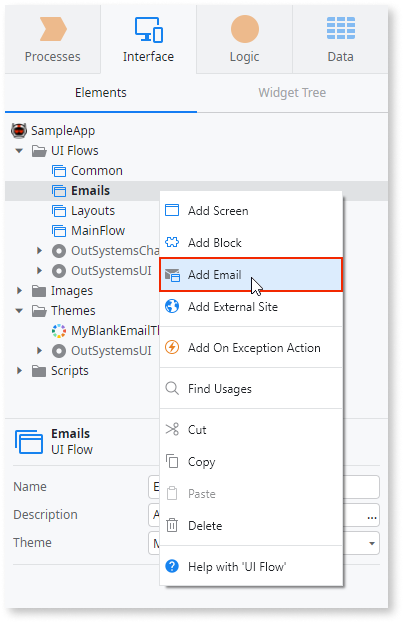The width and height of the screenshot is (403, 623).
Task: Open the Logic layer tab
Action: 244,39
